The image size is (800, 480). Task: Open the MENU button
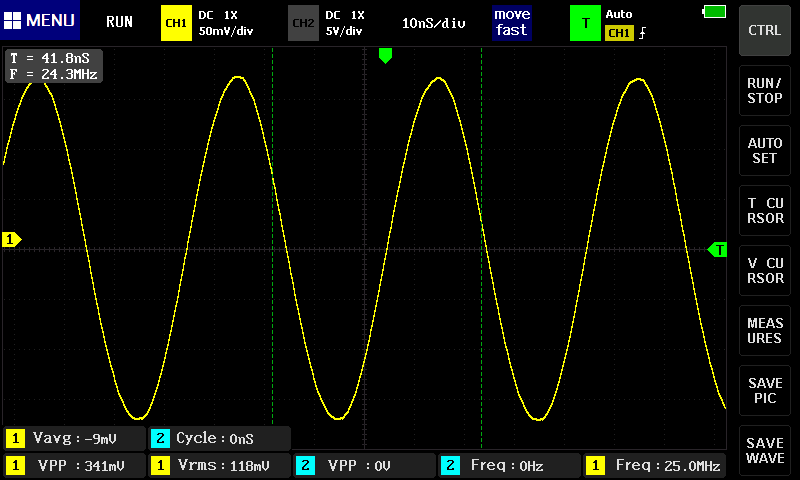pos(38,21)
